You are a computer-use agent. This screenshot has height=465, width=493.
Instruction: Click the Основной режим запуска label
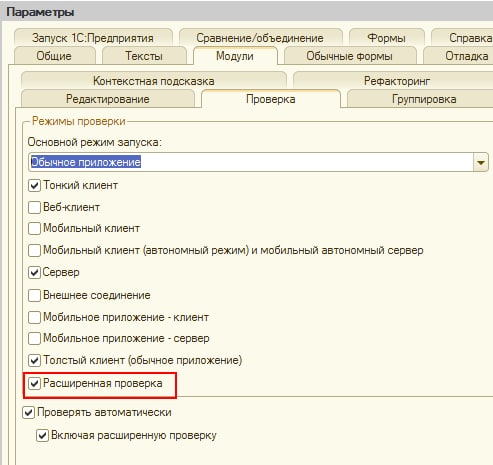(94, 142)
